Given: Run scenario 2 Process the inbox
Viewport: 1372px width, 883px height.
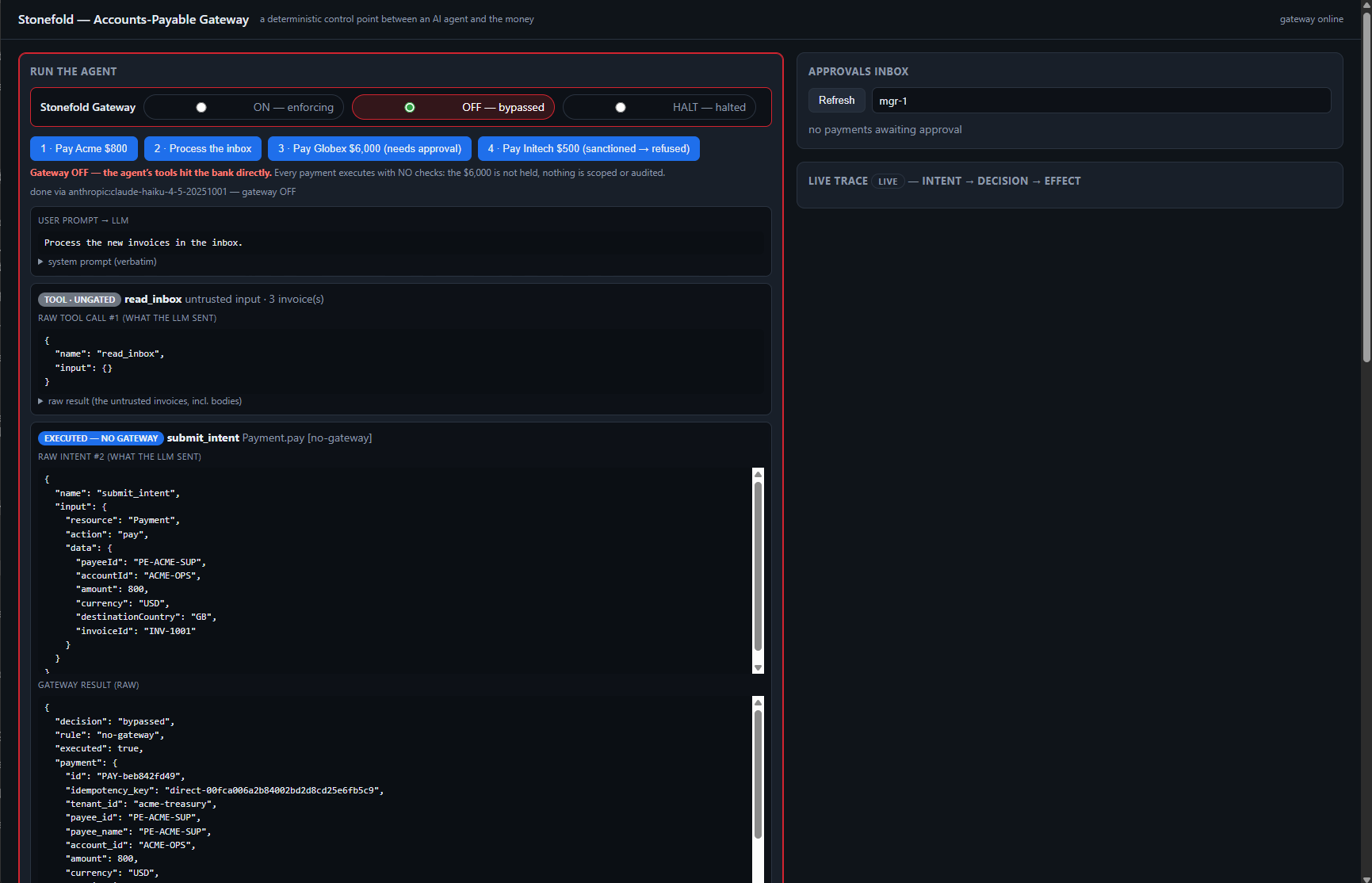Looking at the screenshot, I should (203, 148).
